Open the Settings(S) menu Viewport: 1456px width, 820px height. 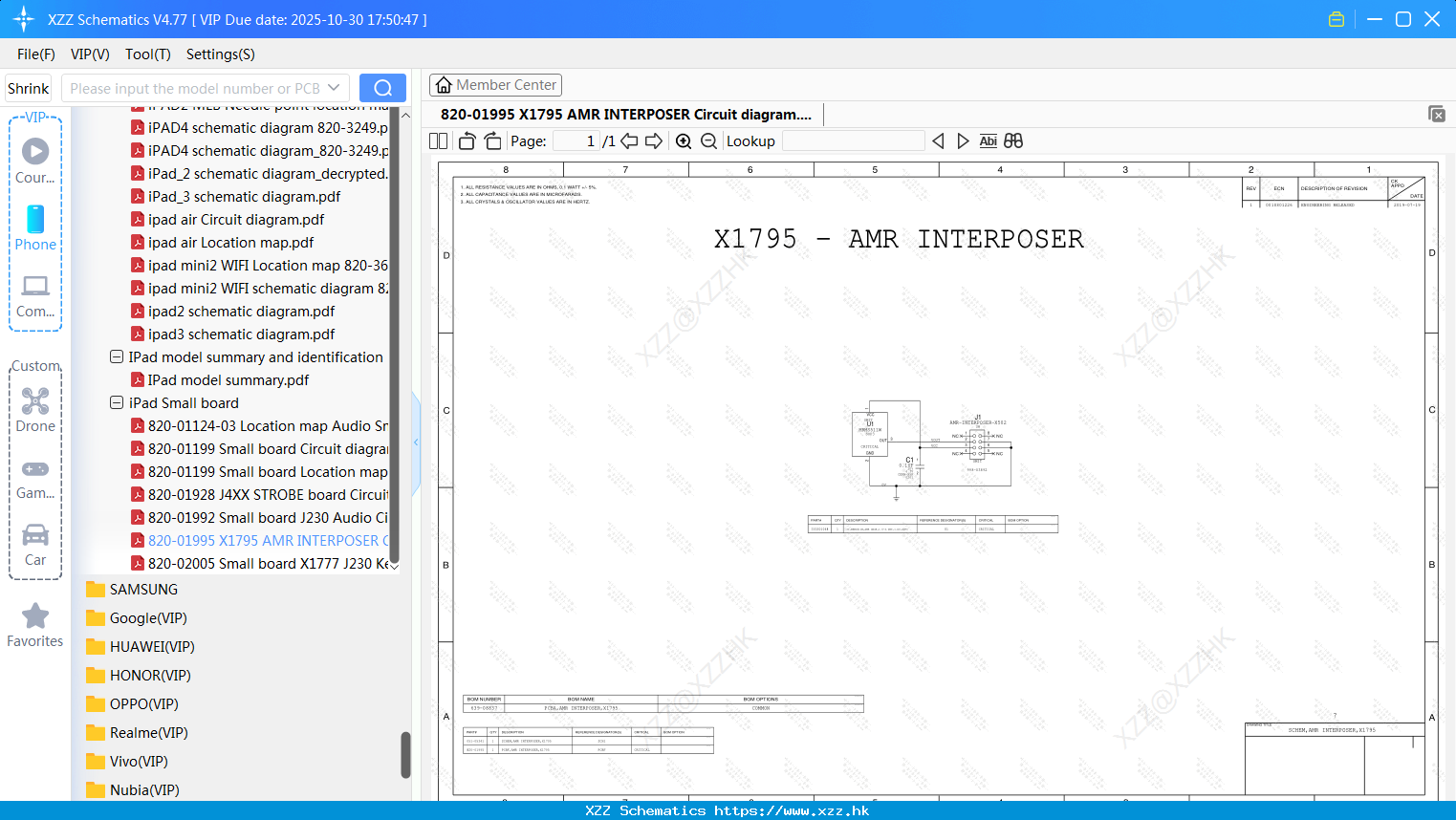[221, 54]
